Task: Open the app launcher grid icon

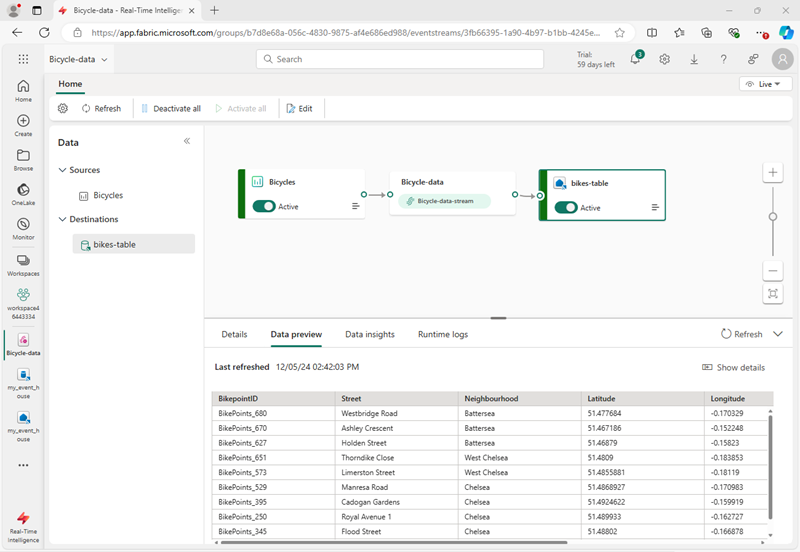Action: click(x=23, y=59)
